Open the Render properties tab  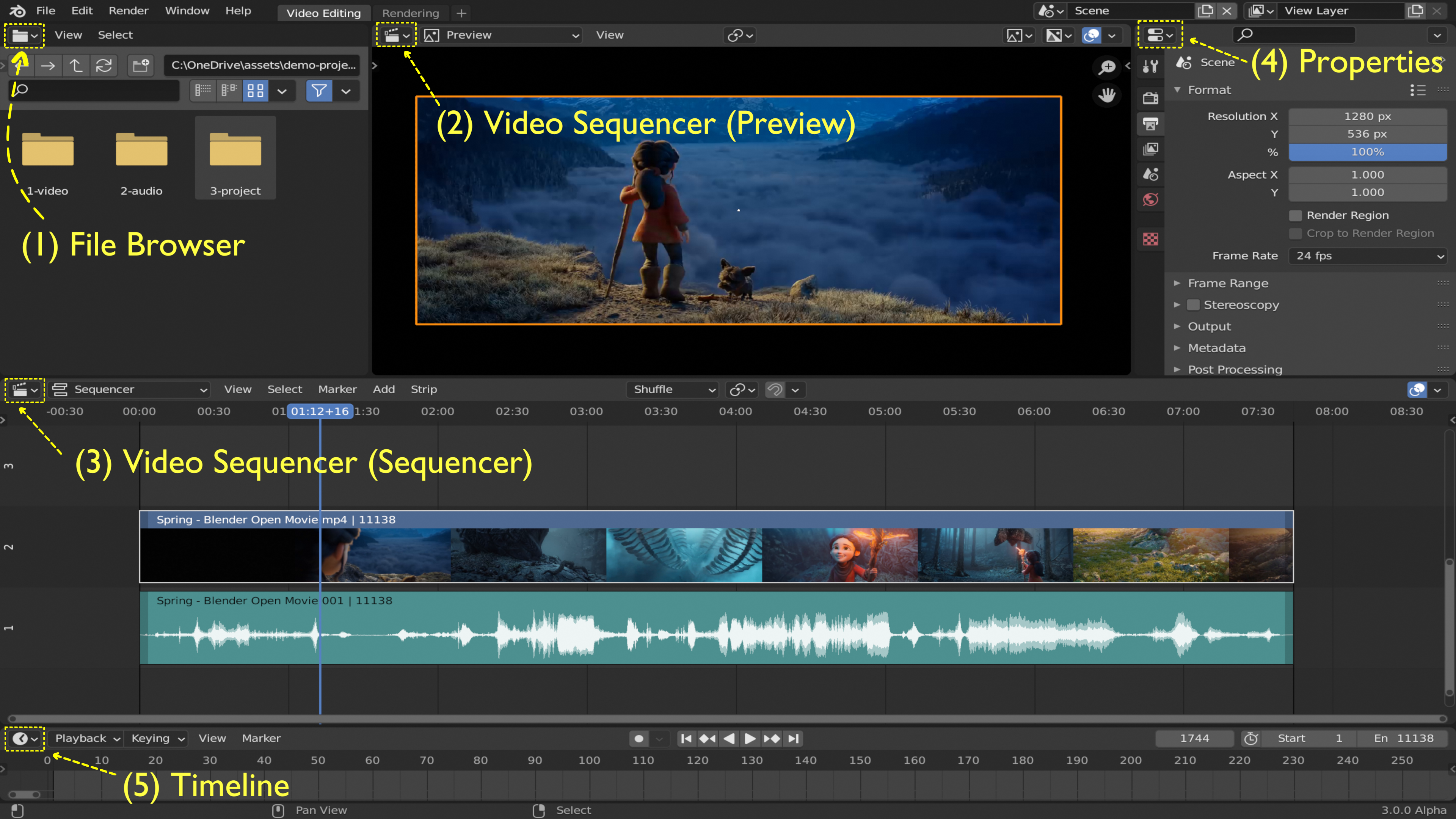(1150, 98)
